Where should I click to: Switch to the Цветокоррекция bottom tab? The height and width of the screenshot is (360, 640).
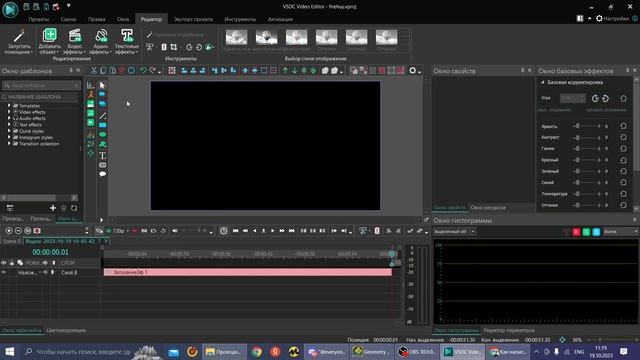point(66,330)
